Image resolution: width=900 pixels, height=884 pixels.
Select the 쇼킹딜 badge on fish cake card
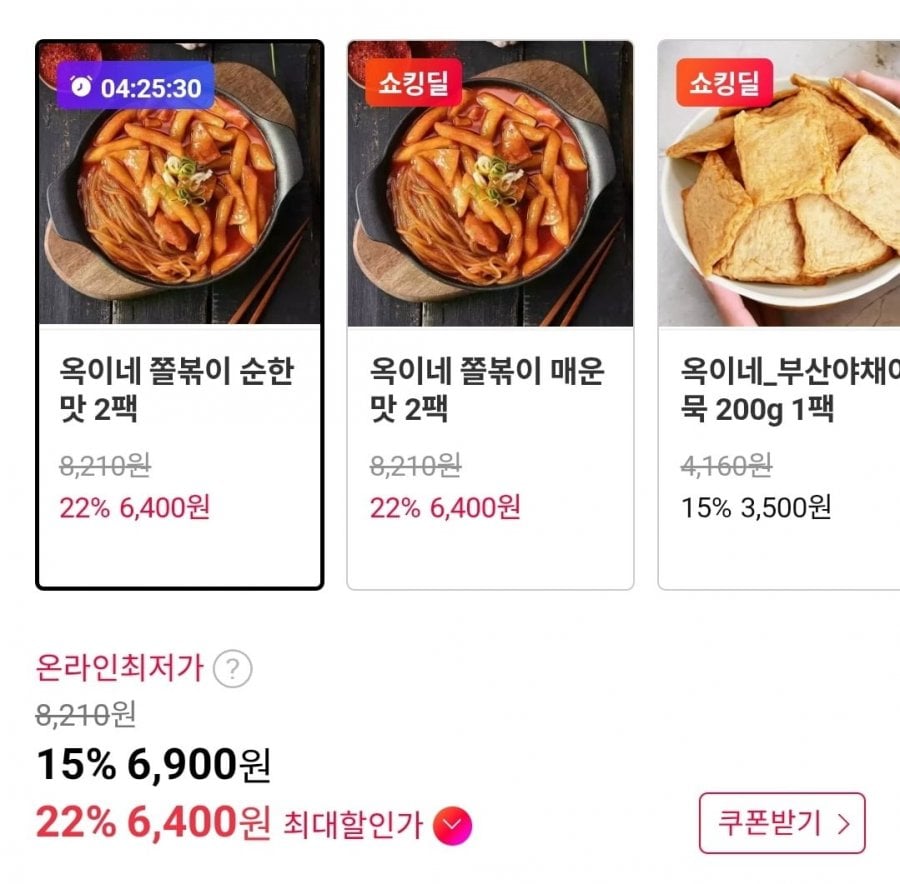[x=724, y=83]
